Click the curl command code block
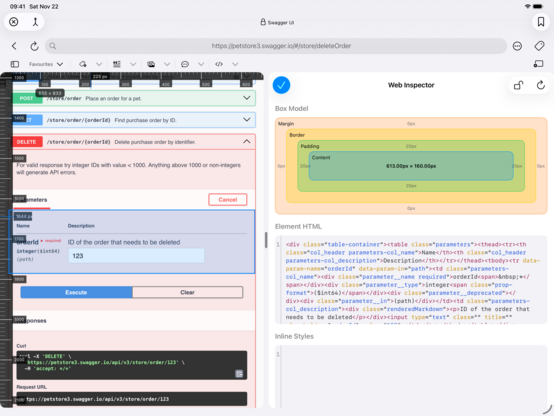554x416 pixels. click(x=132, y=365)
